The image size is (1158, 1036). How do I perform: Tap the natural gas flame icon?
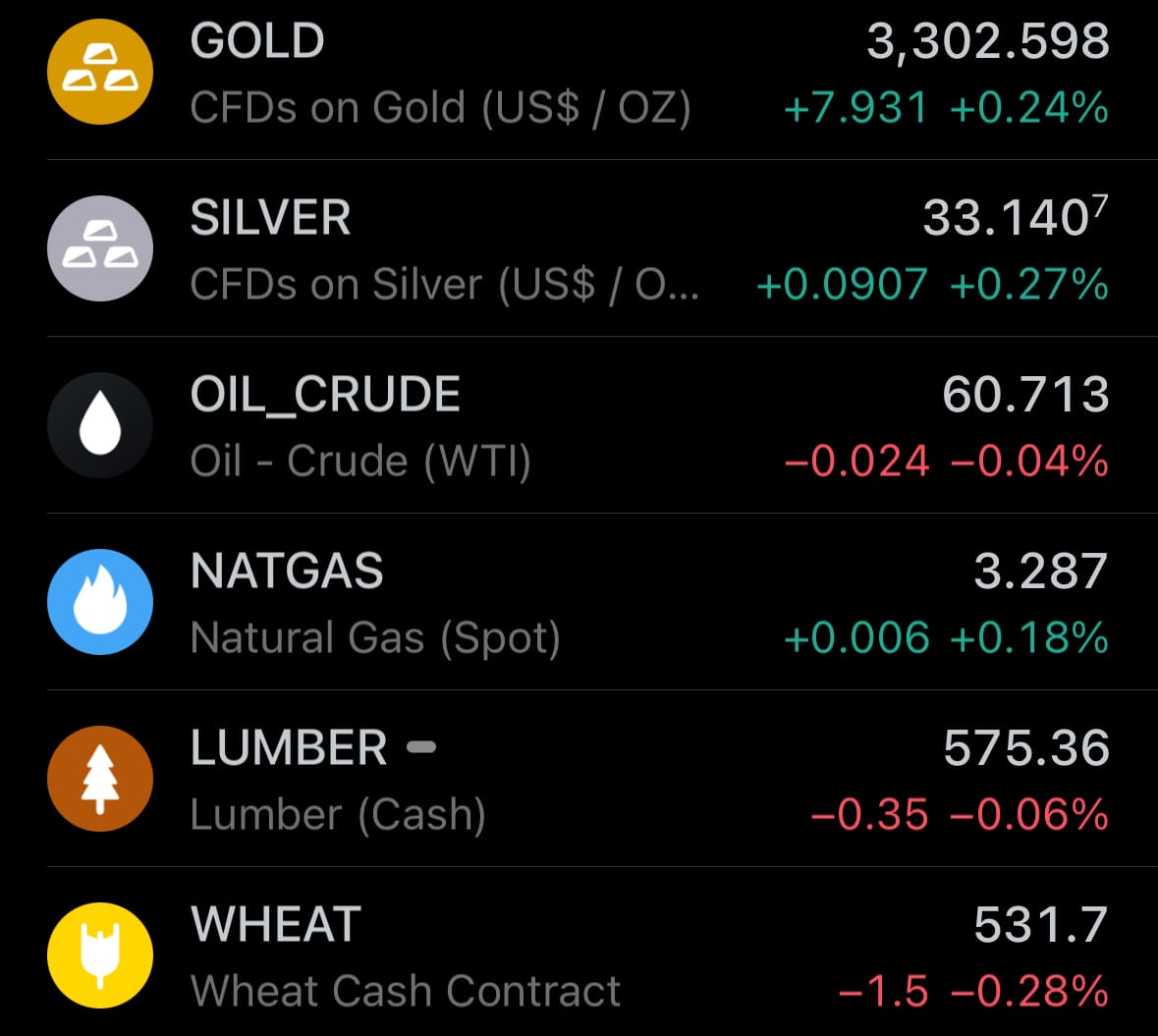[100, 602]
